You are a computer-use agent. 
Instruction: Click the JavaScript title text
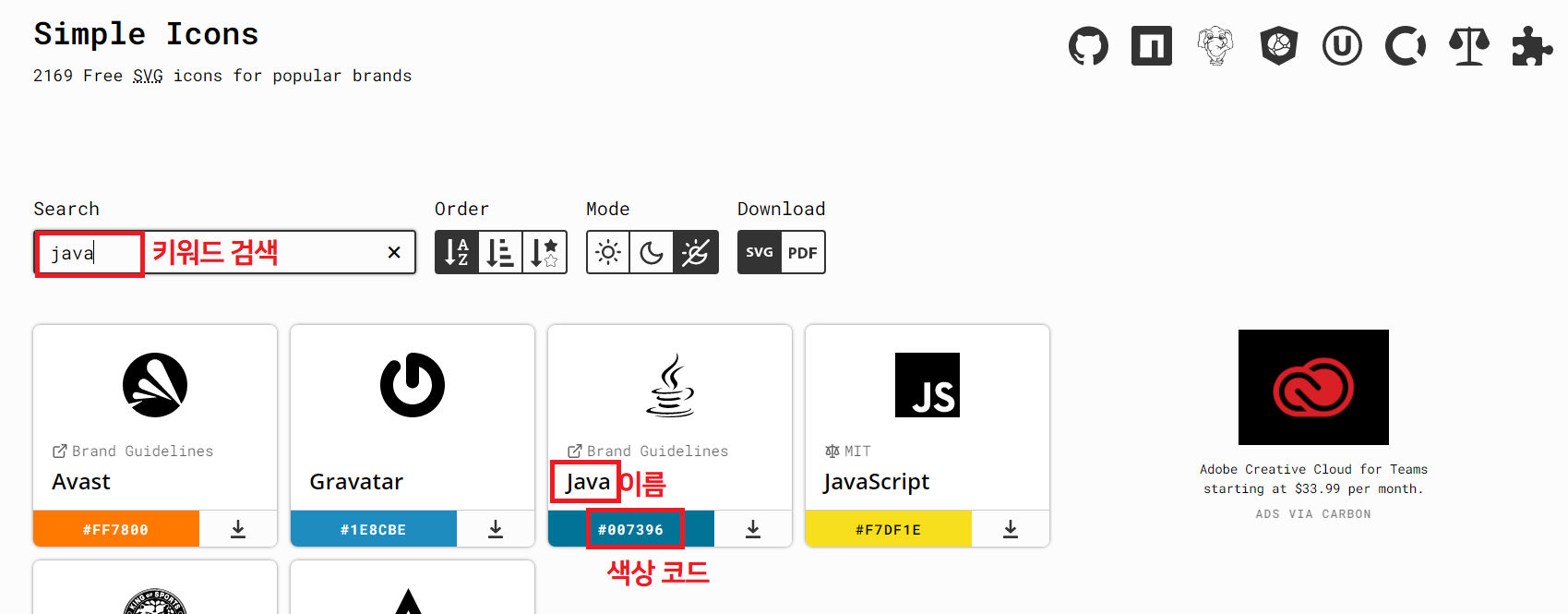click(x=877, y=482)
